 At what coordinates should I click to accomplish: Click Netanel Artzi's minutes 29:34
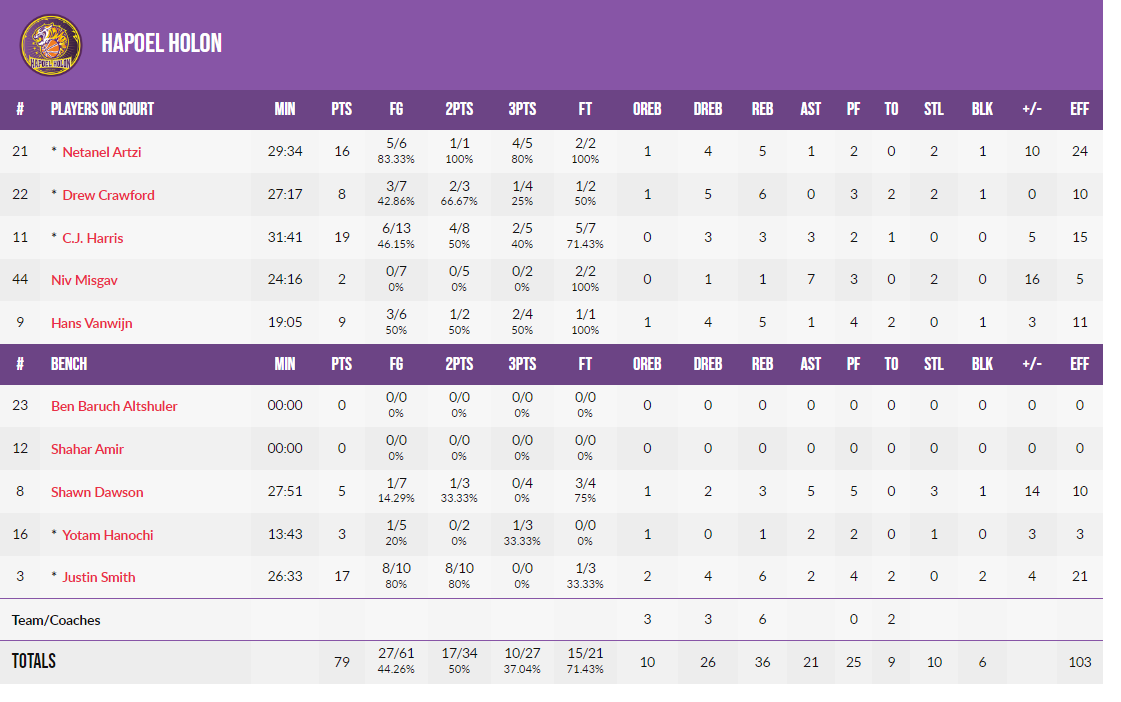285,152
